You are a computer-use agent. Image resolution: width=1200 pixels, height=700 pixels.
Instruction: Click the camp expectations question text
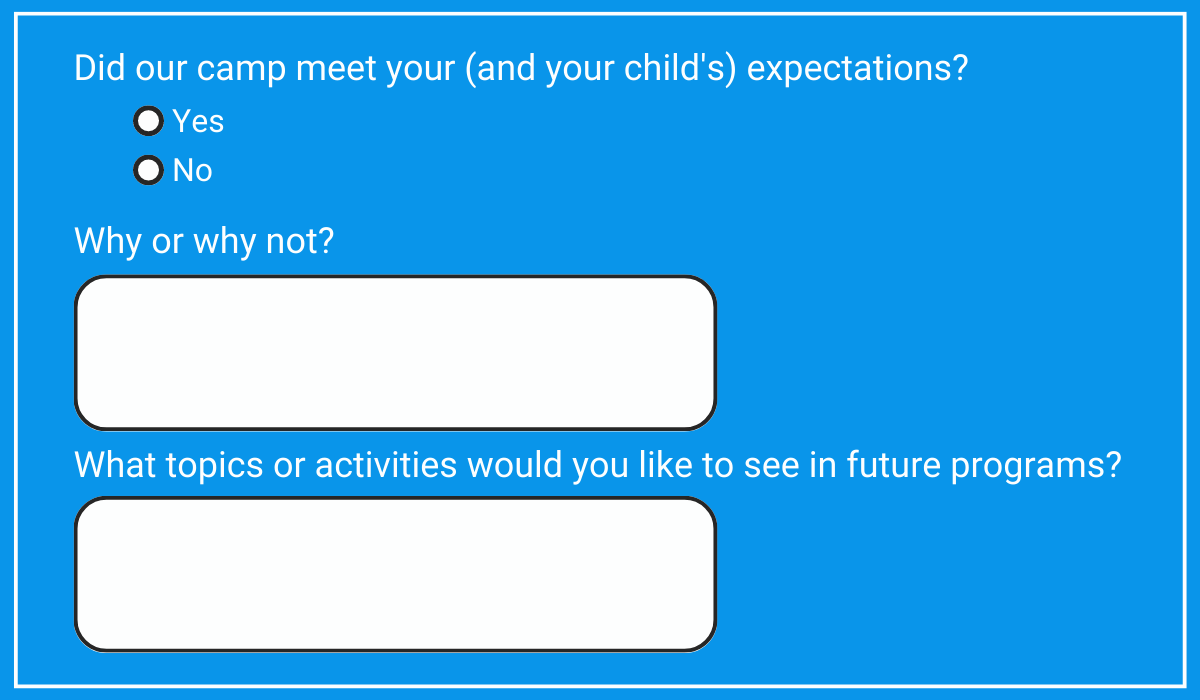(x=520, y=69)
